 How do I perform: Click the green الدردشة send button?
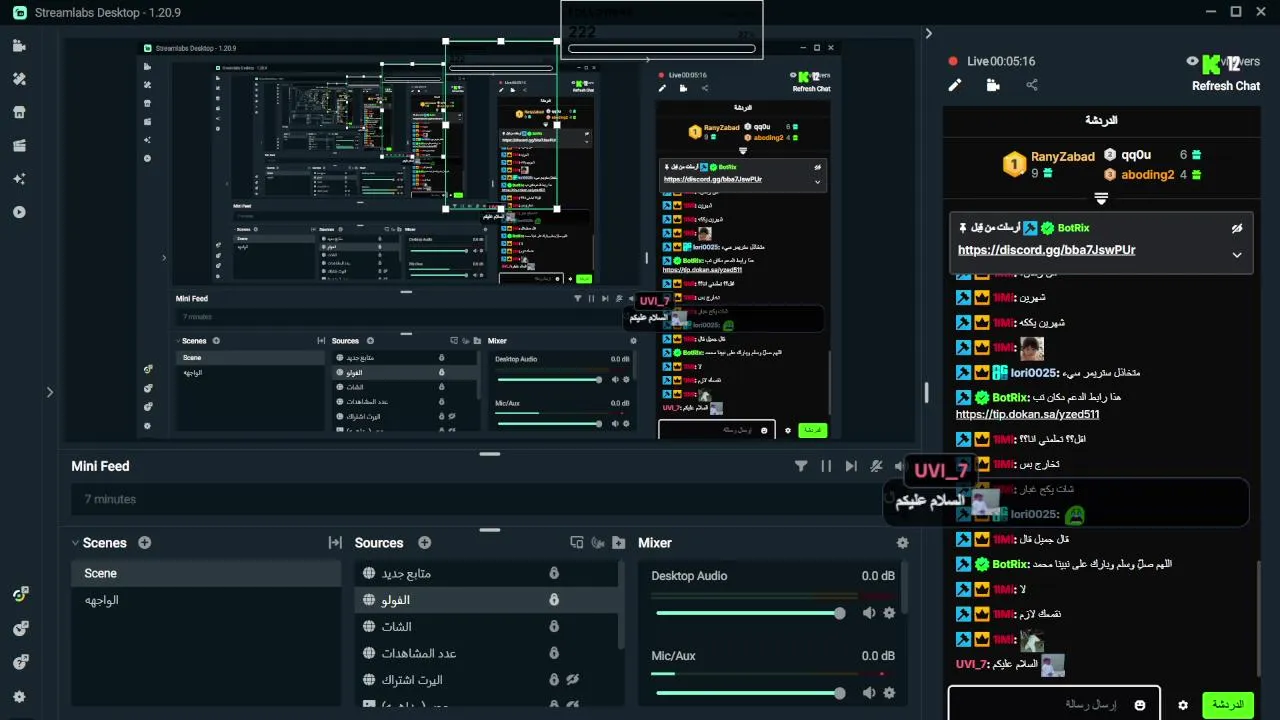pyautogui.click(x=1227, y=705)
